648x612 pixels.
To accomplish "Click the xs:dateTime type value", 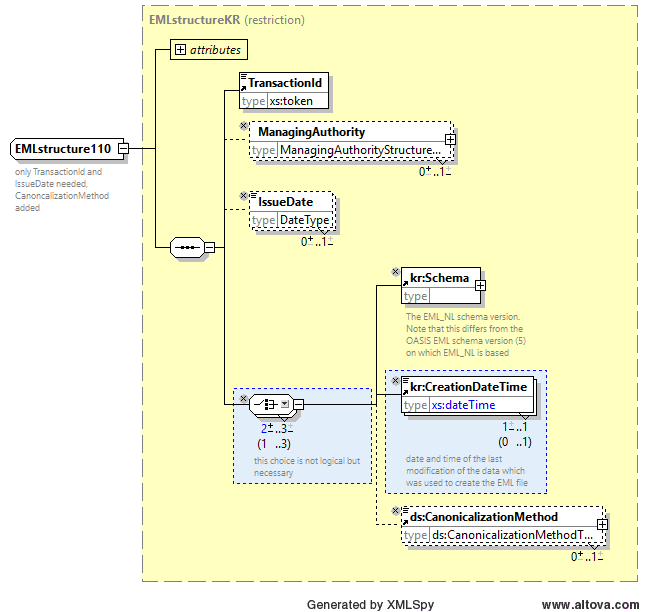I will pos(463,405).
